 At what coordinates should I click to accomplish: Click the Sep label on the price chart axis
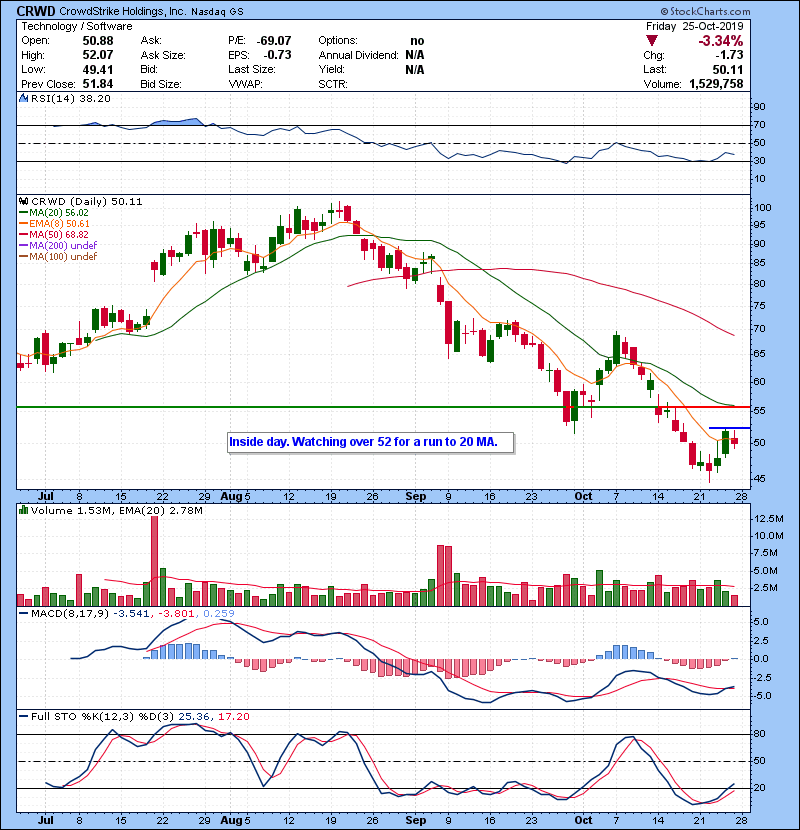pyautogui.click(x=416, y=497)
